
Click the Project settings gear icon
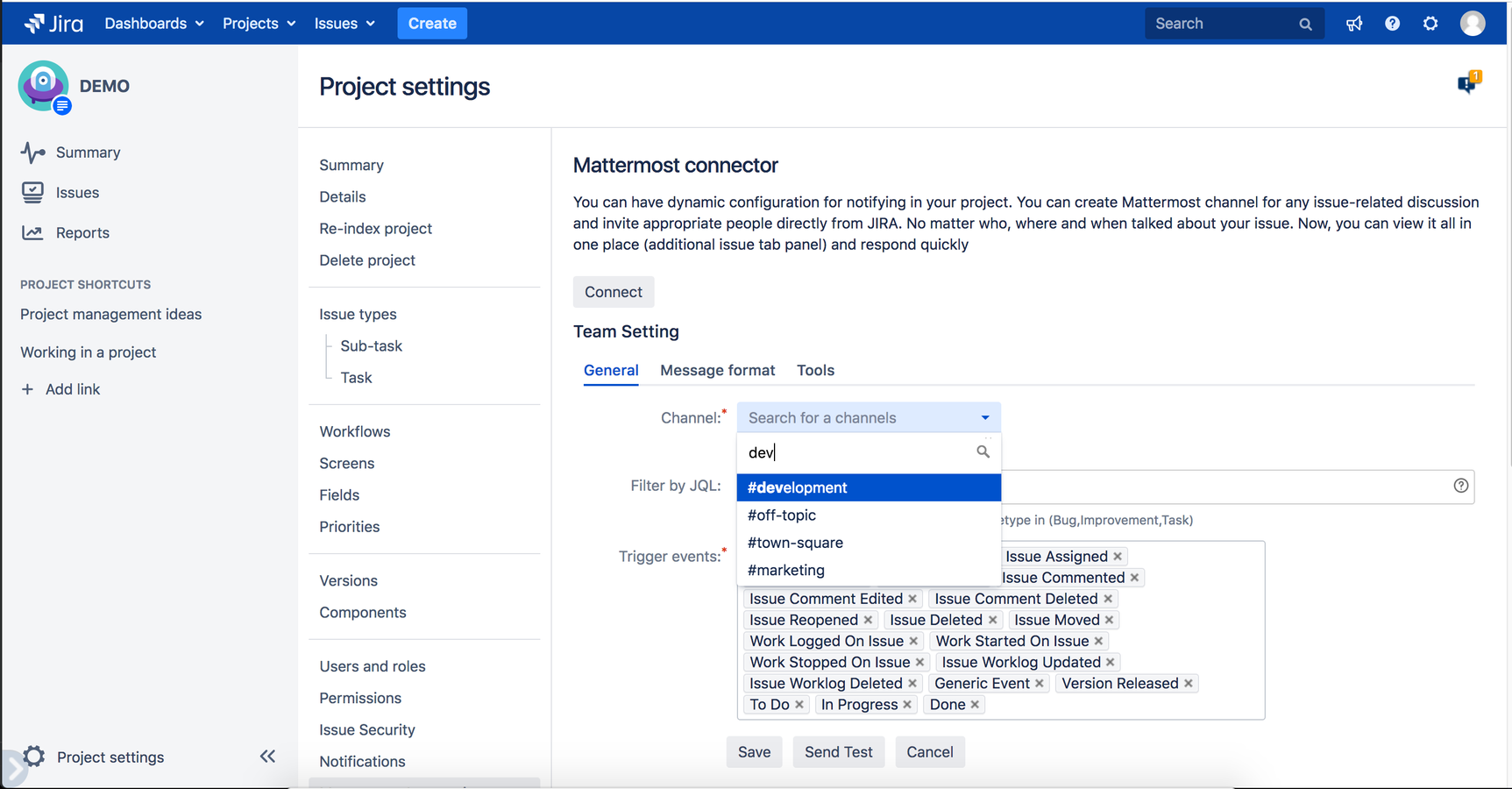point(34,756)
